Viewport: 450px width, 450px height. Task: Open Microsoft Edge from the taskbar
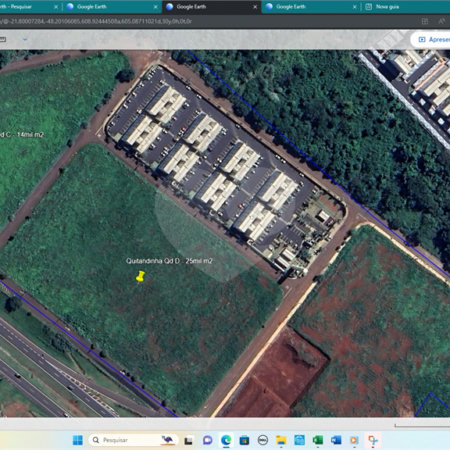[226, 440]
